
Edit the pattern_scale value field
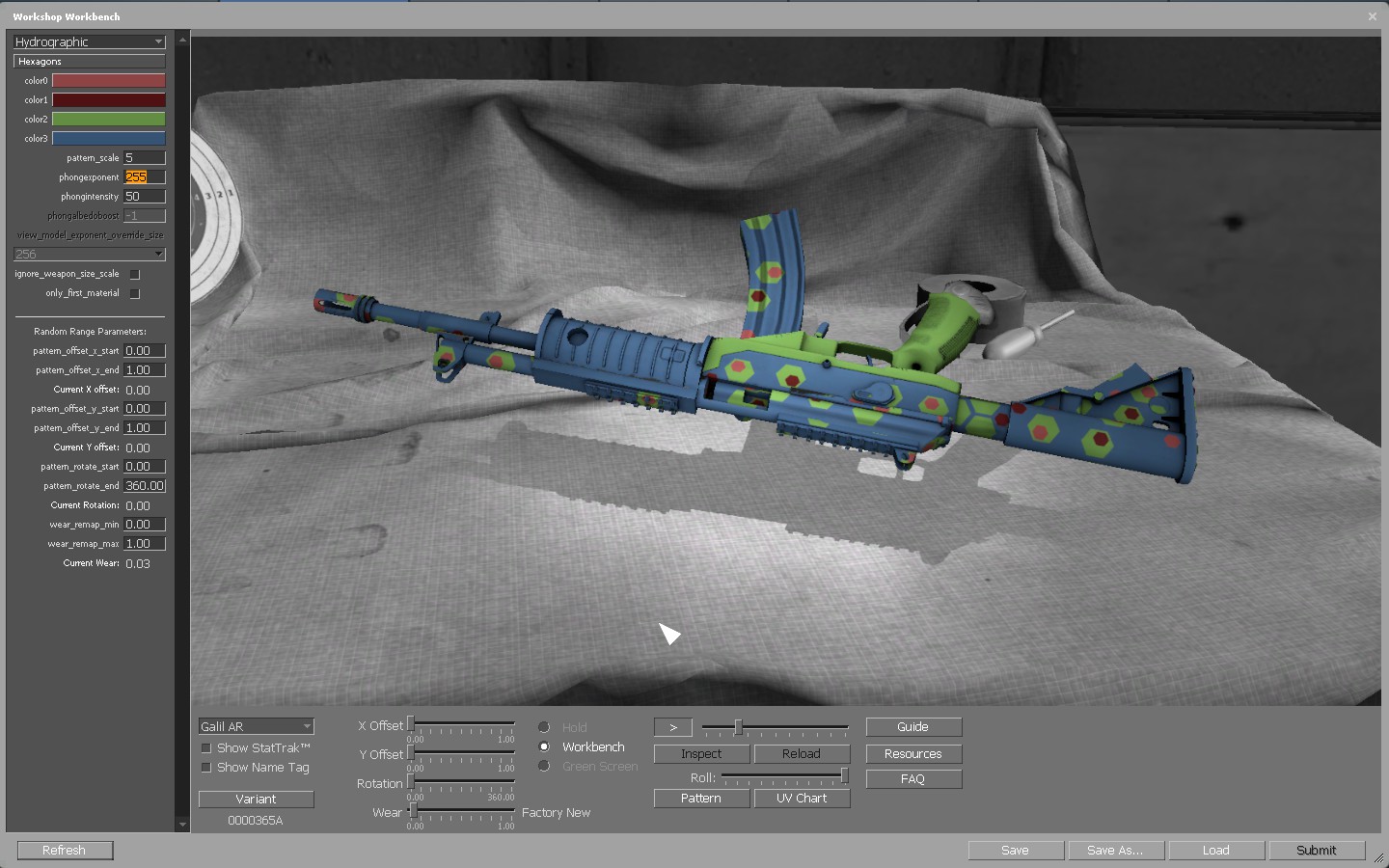pyautogui.click(x=145, y=157)
